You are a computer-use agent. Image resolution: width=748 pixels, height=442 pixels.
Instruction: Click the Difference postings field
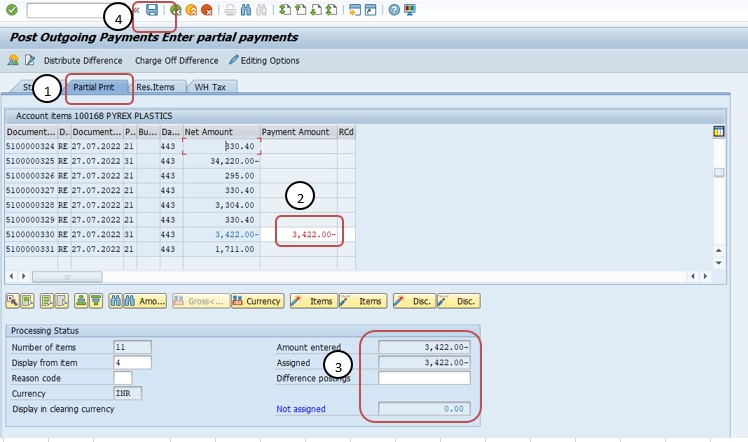click(424, 378)
